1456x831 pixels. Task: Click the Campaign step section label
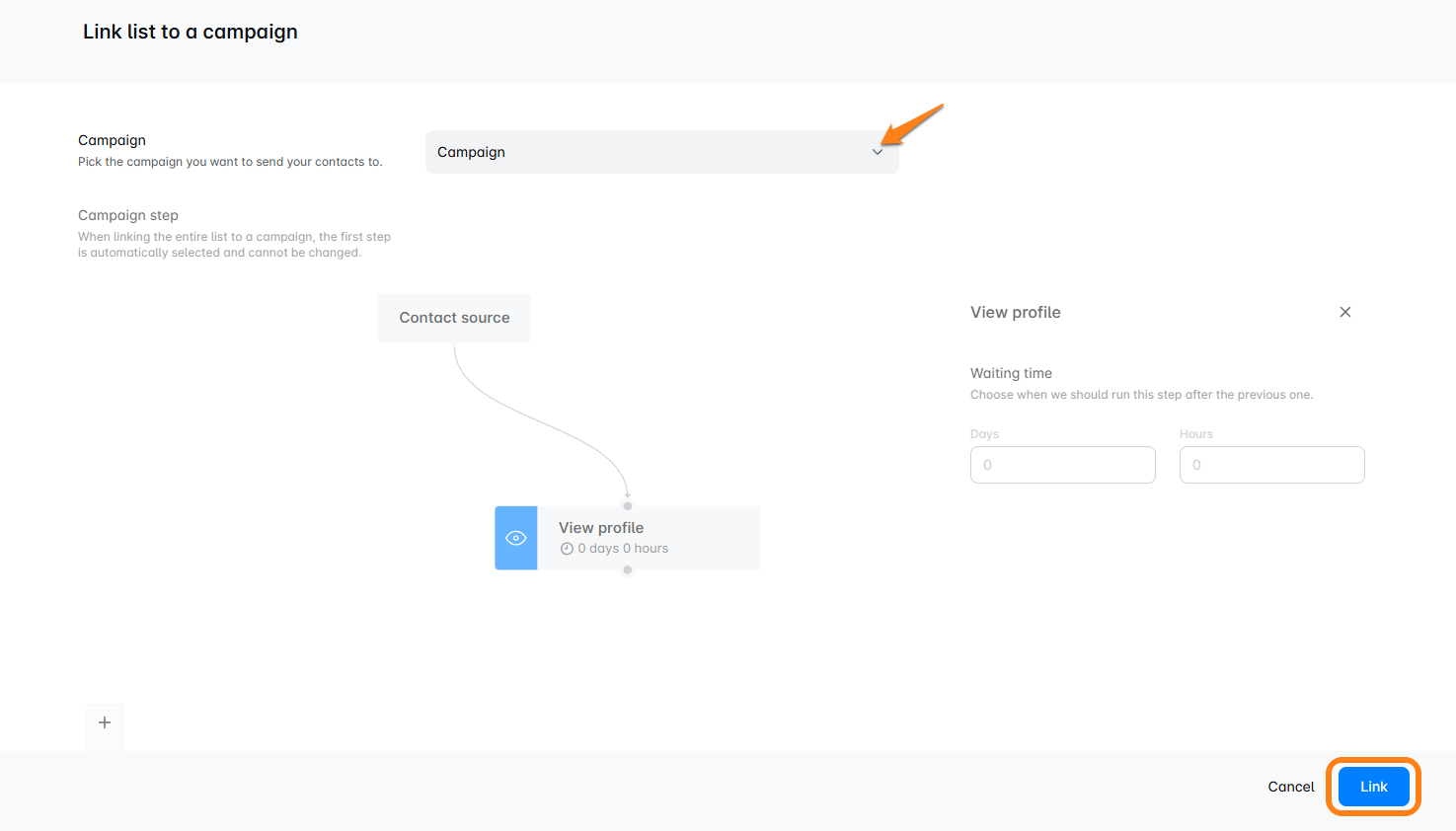[128, 215]
